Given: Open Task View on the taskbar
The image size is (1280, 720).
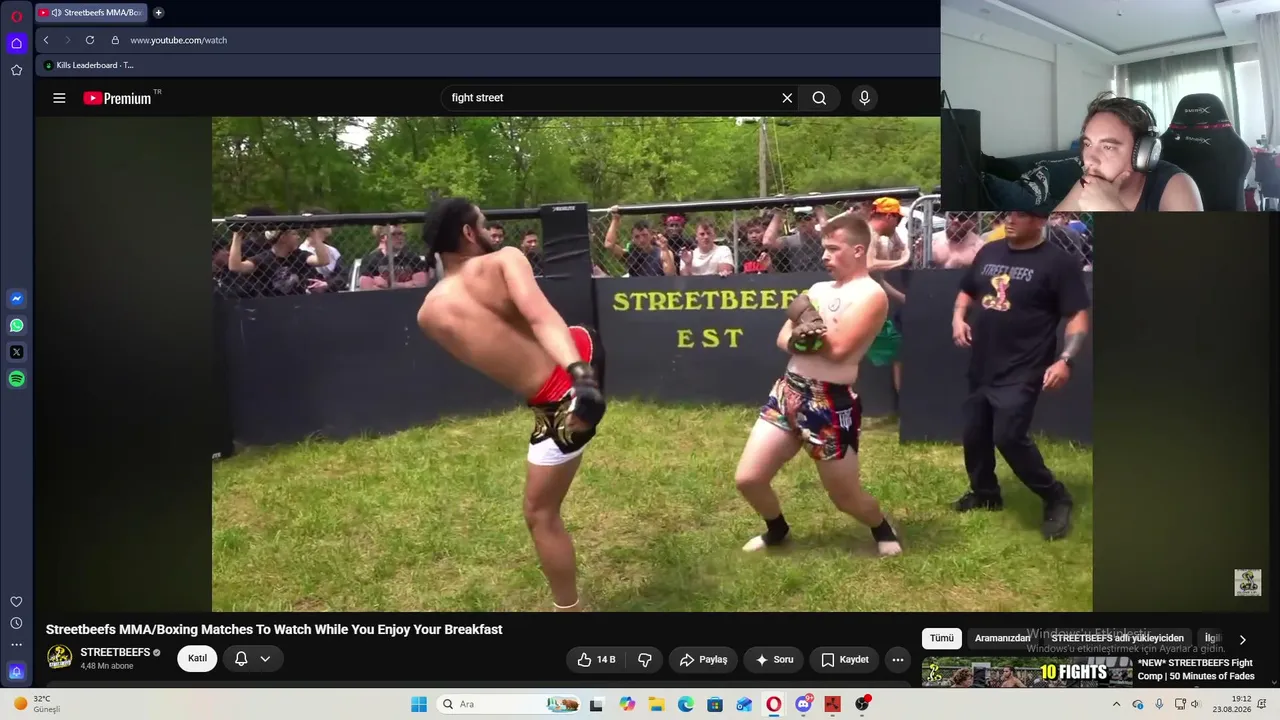Looking at the screenshot, I should 597,704.
